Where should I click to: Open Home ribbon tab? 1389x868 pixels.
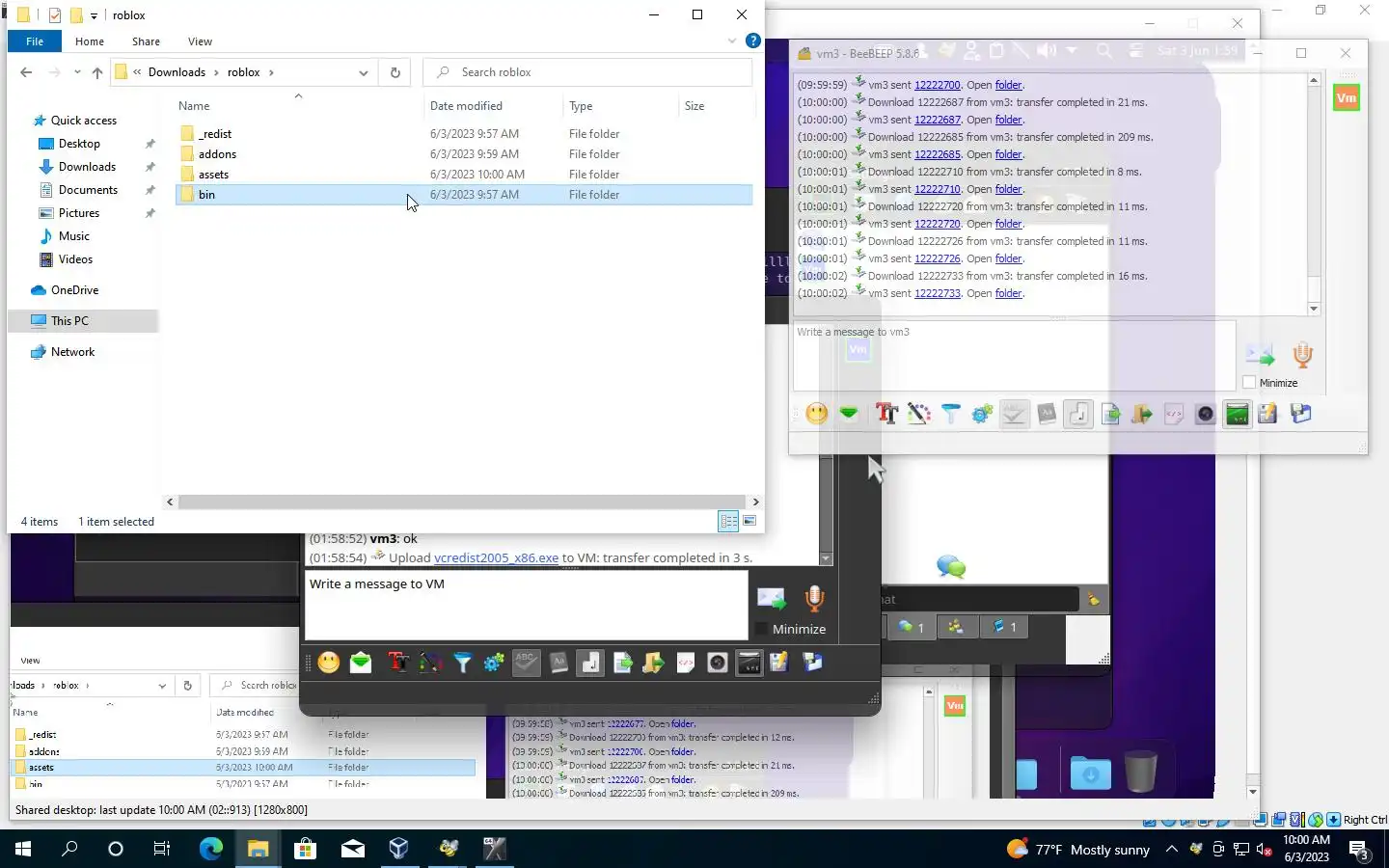[90, 41]
